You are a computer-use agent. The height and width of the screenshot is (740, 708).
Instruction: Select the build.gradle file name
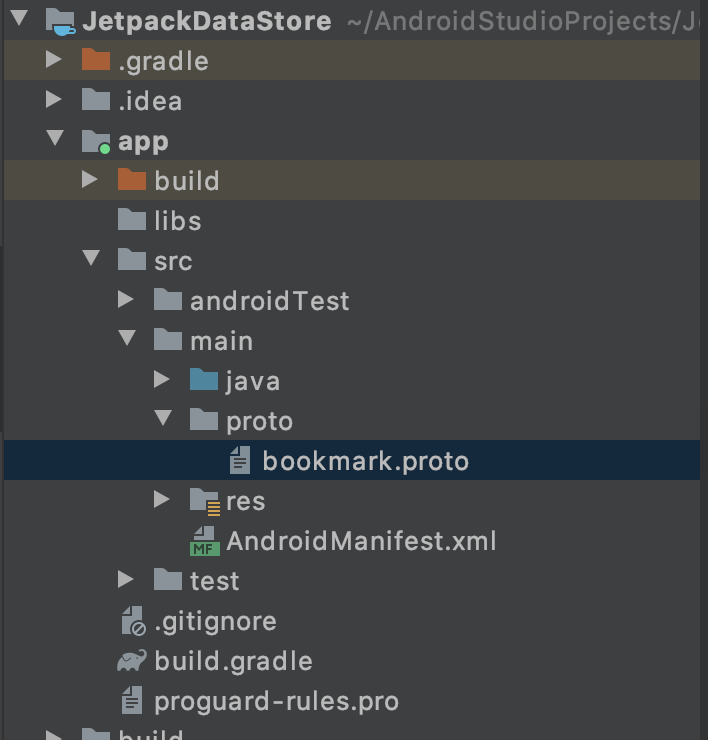point(233,661)
